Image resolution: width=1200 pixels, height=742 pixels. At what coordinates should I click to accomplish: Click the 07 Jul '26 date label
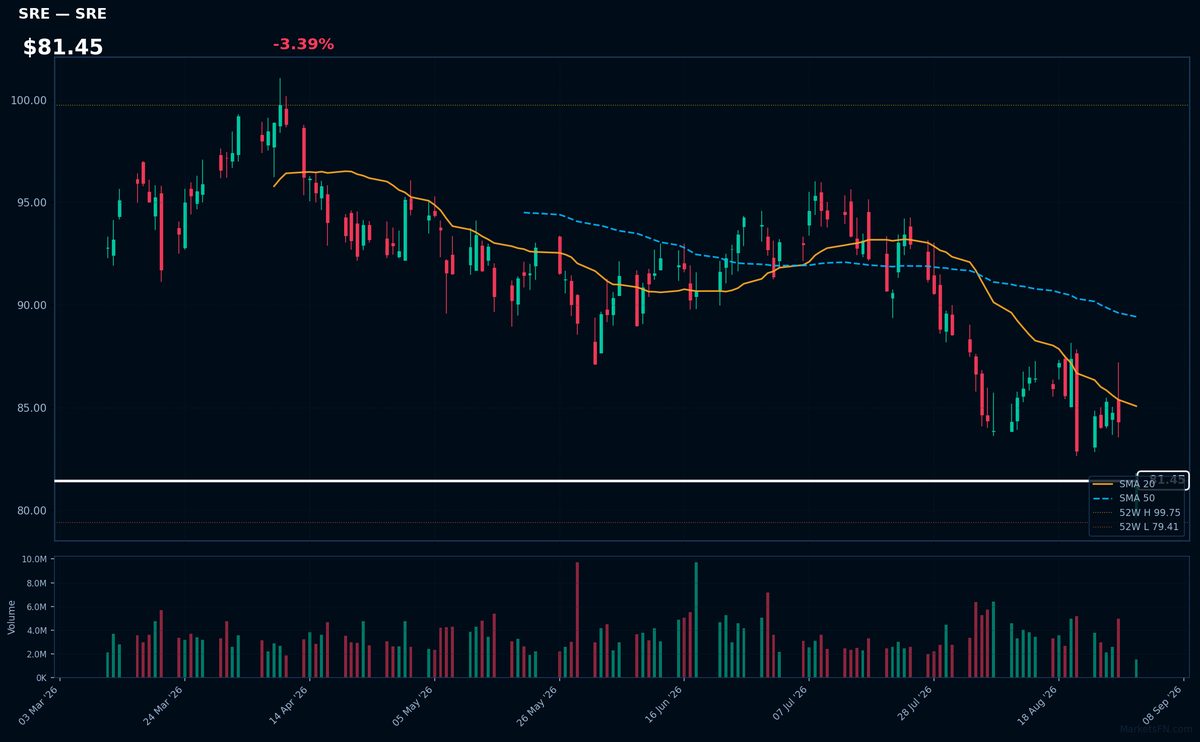(789, 706)
